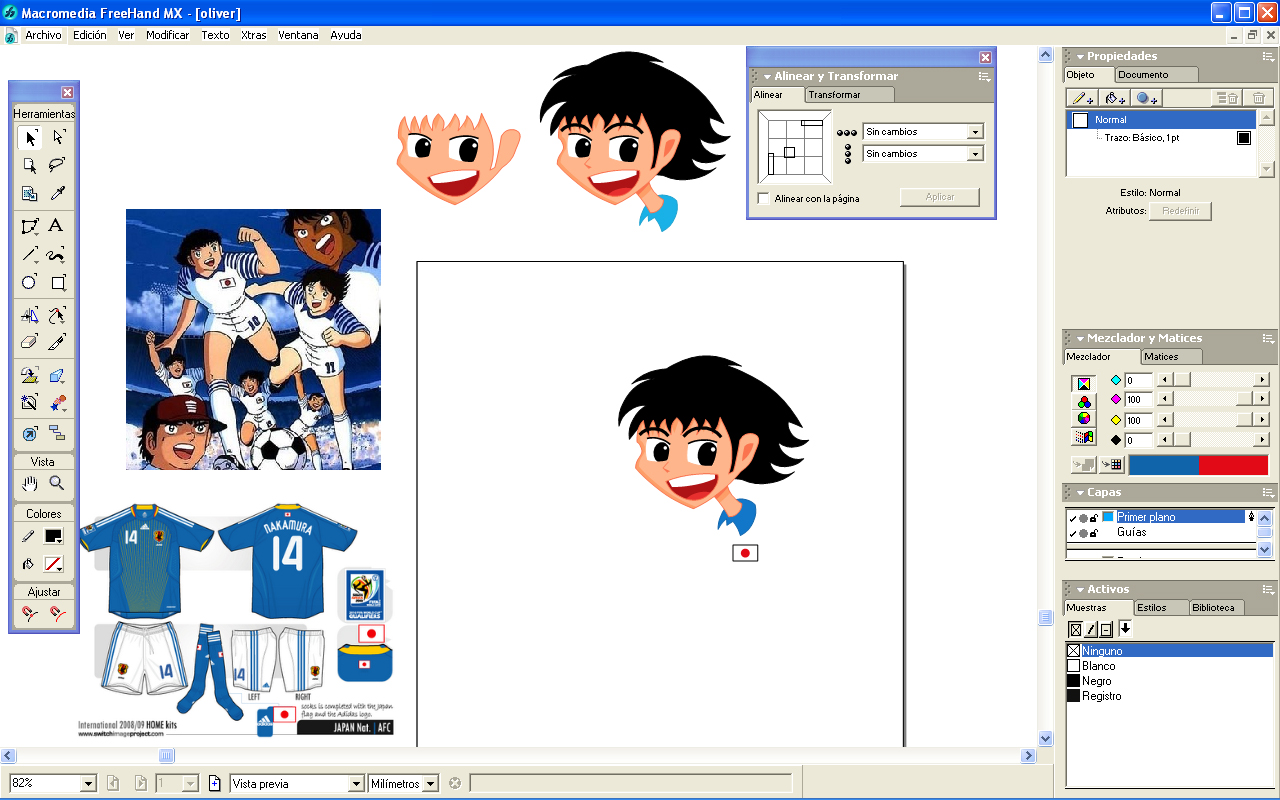Screen dimensions: 1280x800
Task: Collapse the Activos panel
Action: coord(1080,590)
